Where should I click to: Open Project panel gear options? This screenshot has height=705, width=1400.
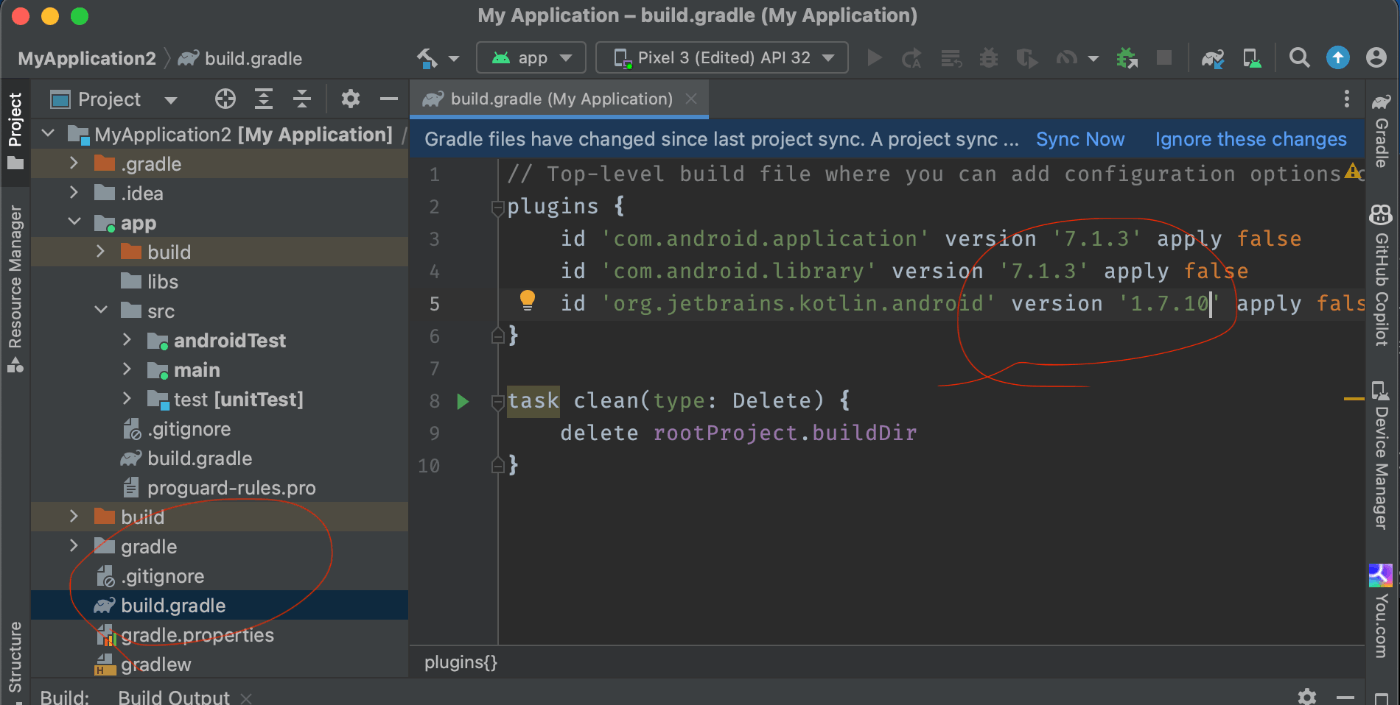[350, 99]
